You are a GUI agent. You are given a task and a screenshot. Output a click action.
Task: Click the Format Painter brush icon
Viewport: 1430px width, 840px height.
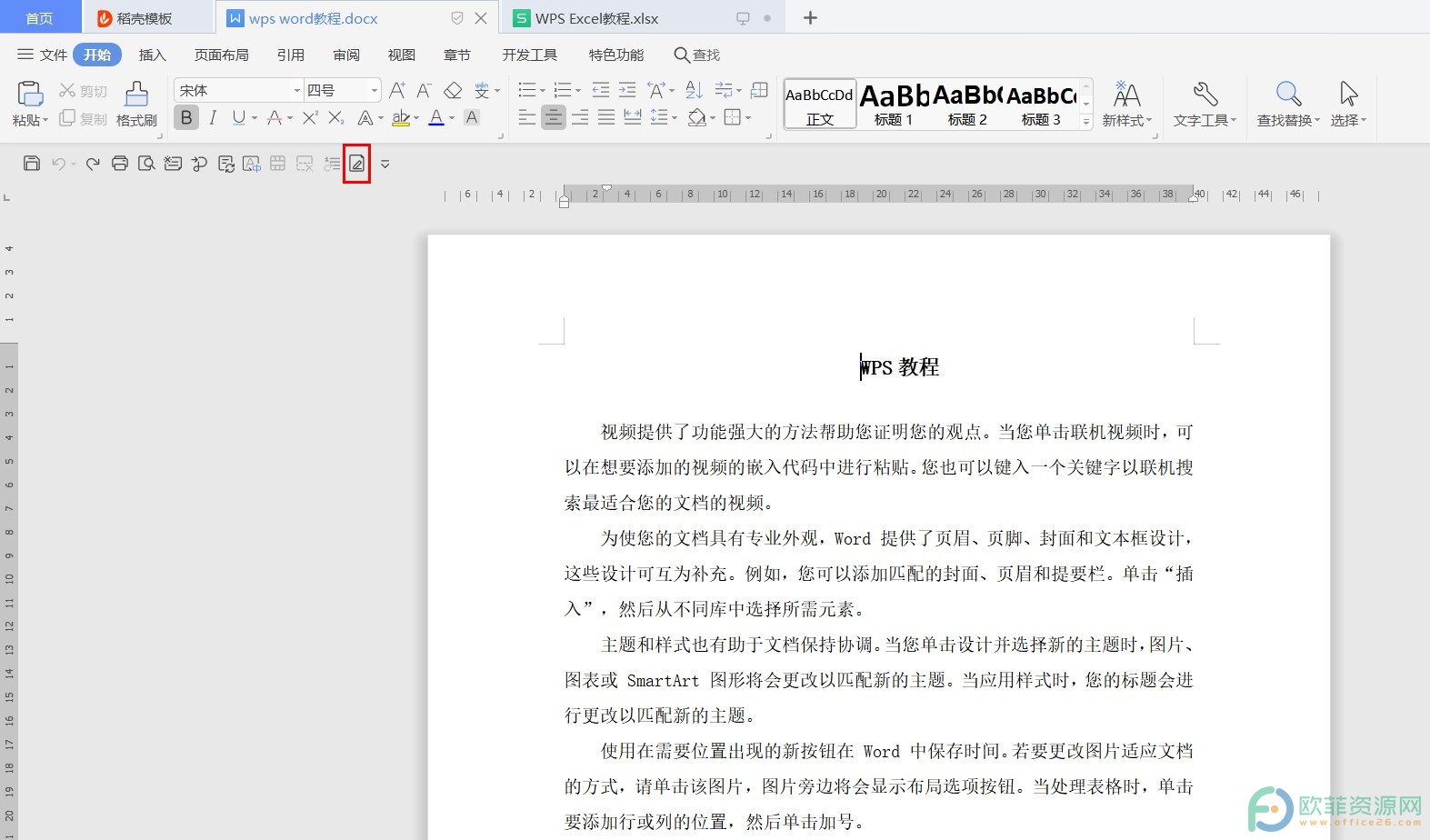coord(136,95)
